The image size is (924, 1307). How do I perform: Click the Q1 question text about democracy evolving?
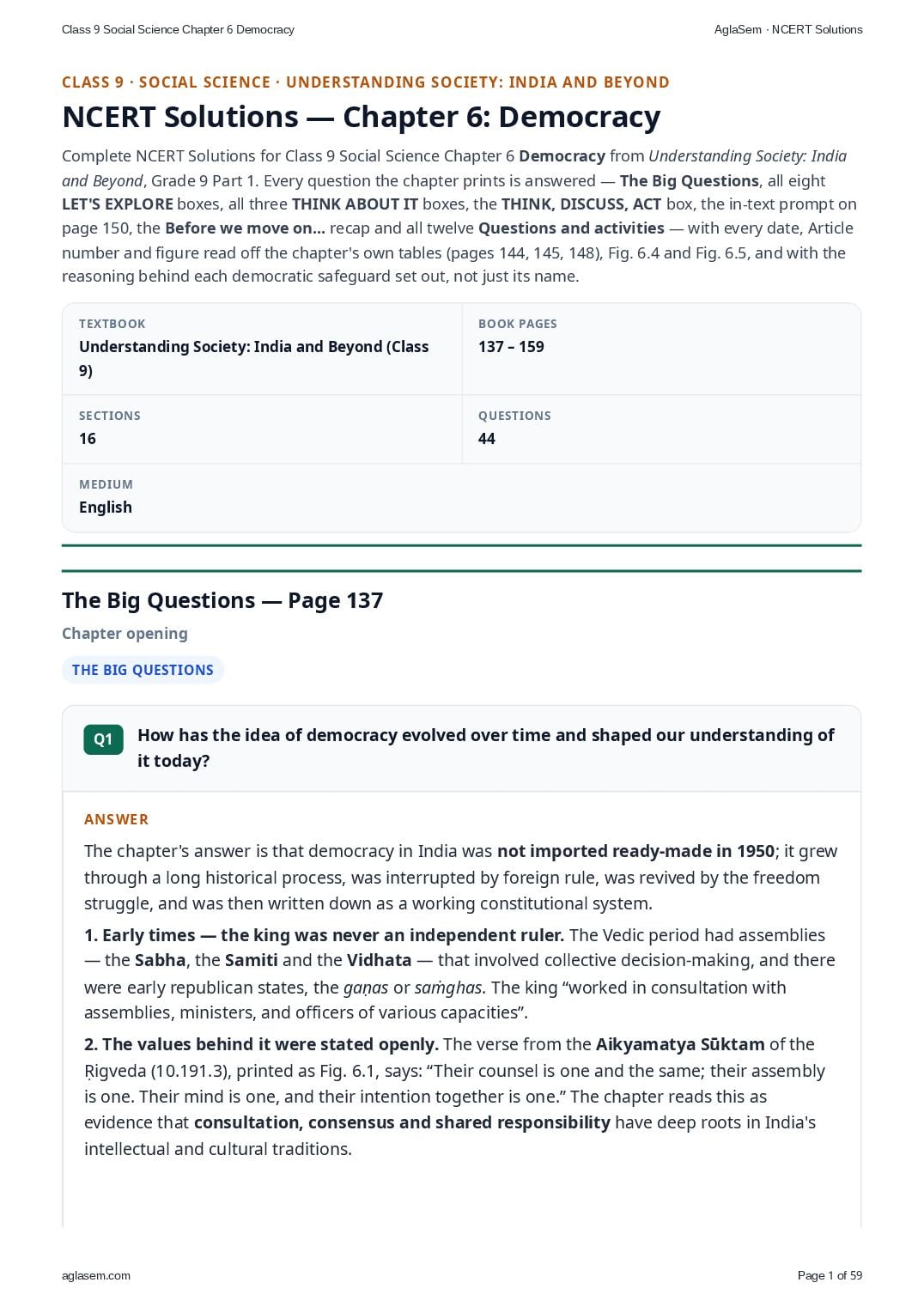pyautogui.click(x=486, y=748)
